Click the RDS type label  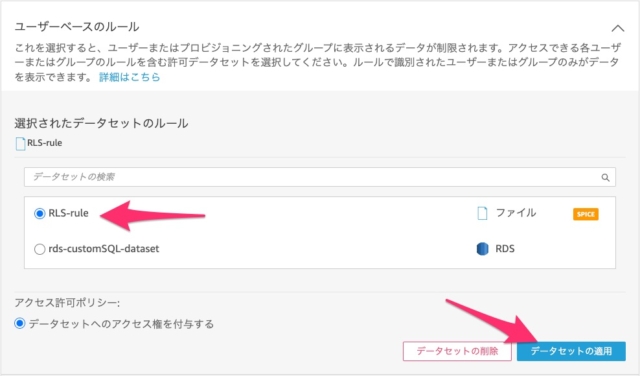pyautogui.click(x=505, y=249)
